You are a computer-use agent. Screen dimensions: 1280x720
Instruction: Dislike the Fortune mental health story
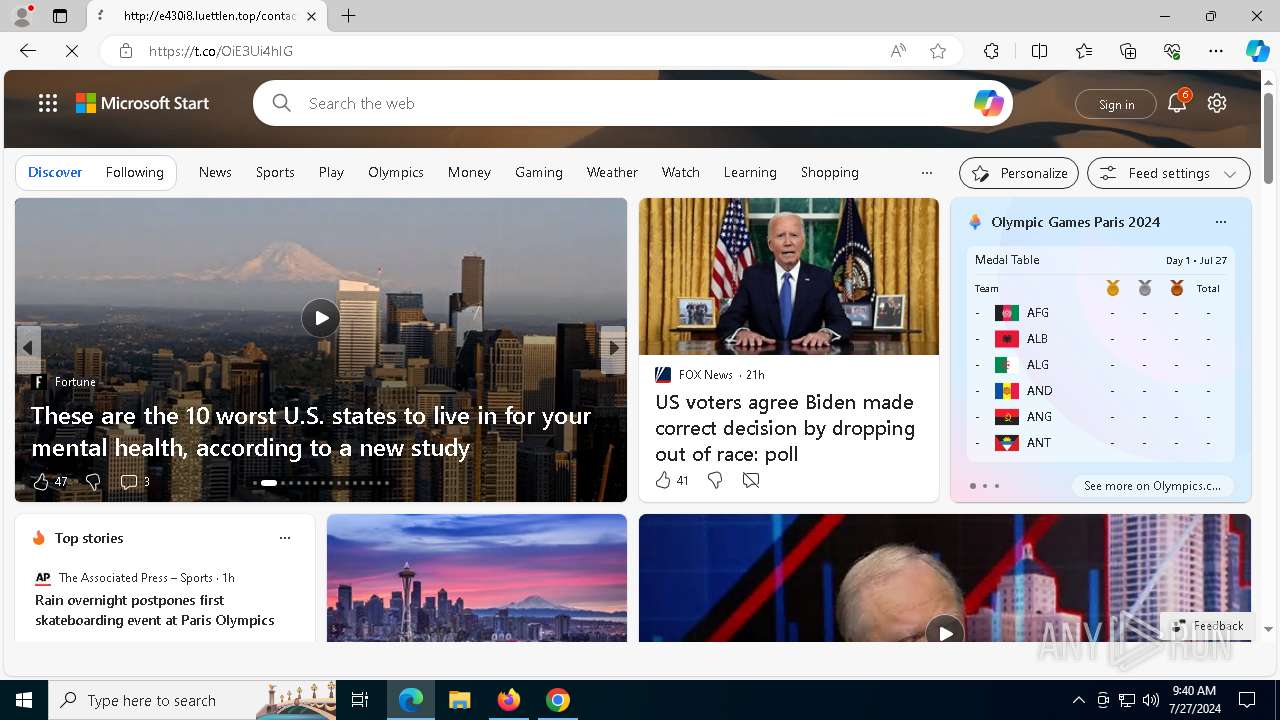93,482
